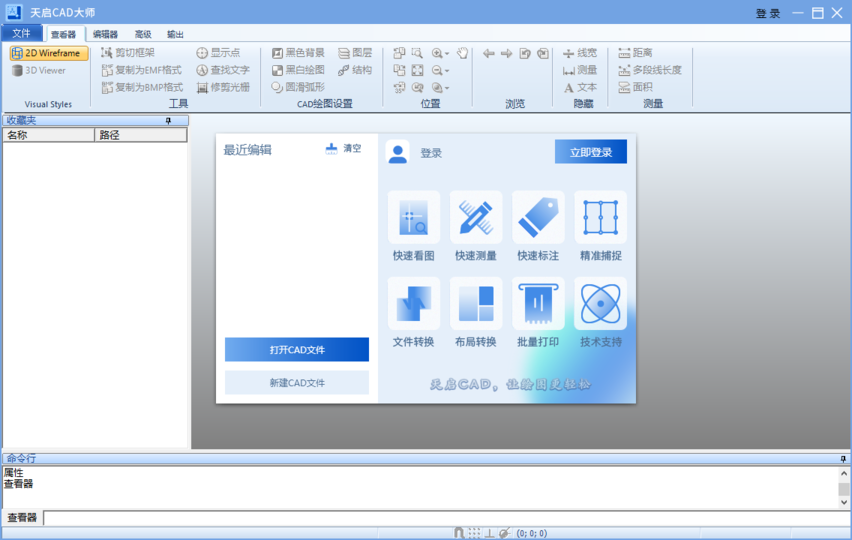Viewport: 852px width, 540px height.
Task: Click the next view right arrow
Action: [506, 53]
